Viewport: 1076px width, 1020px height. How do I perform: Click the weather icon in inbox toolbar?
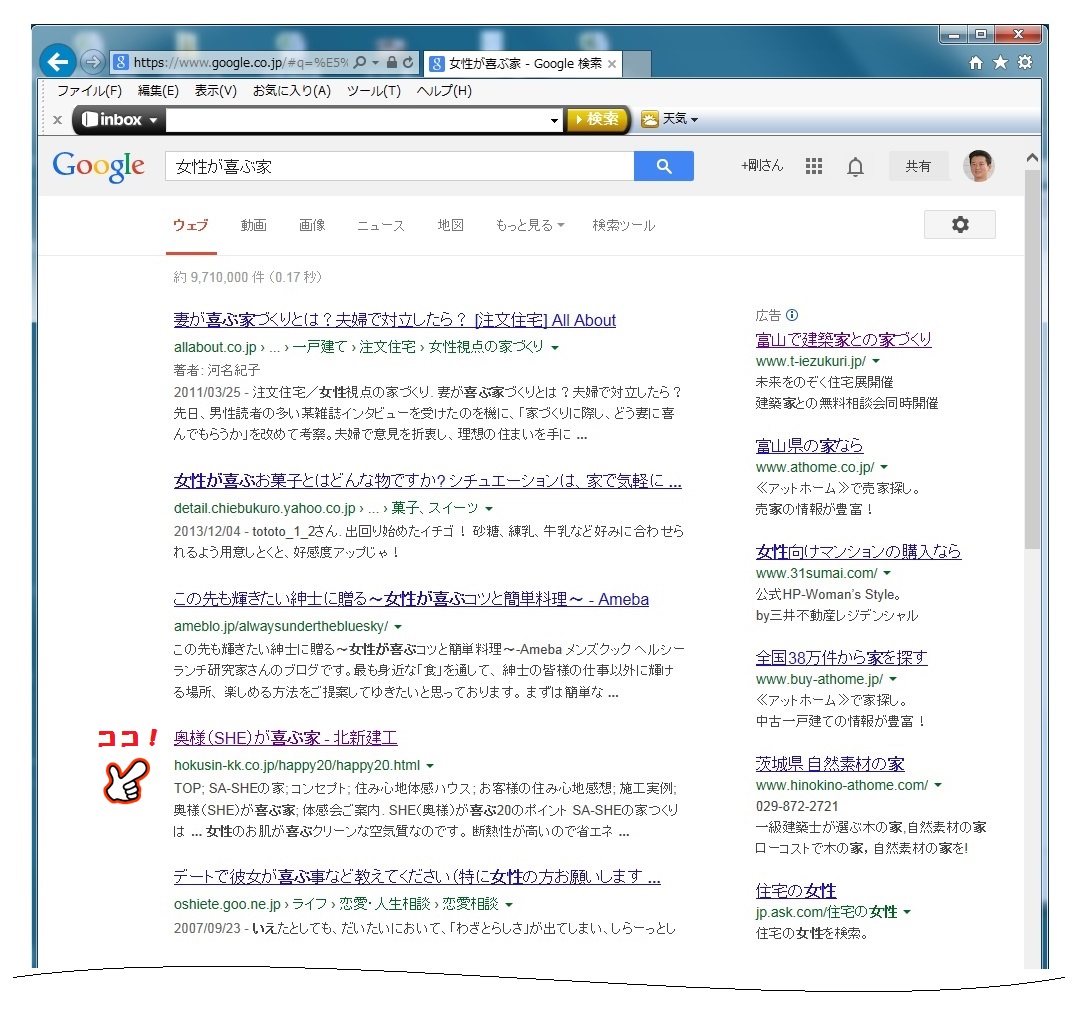point(649,119)
